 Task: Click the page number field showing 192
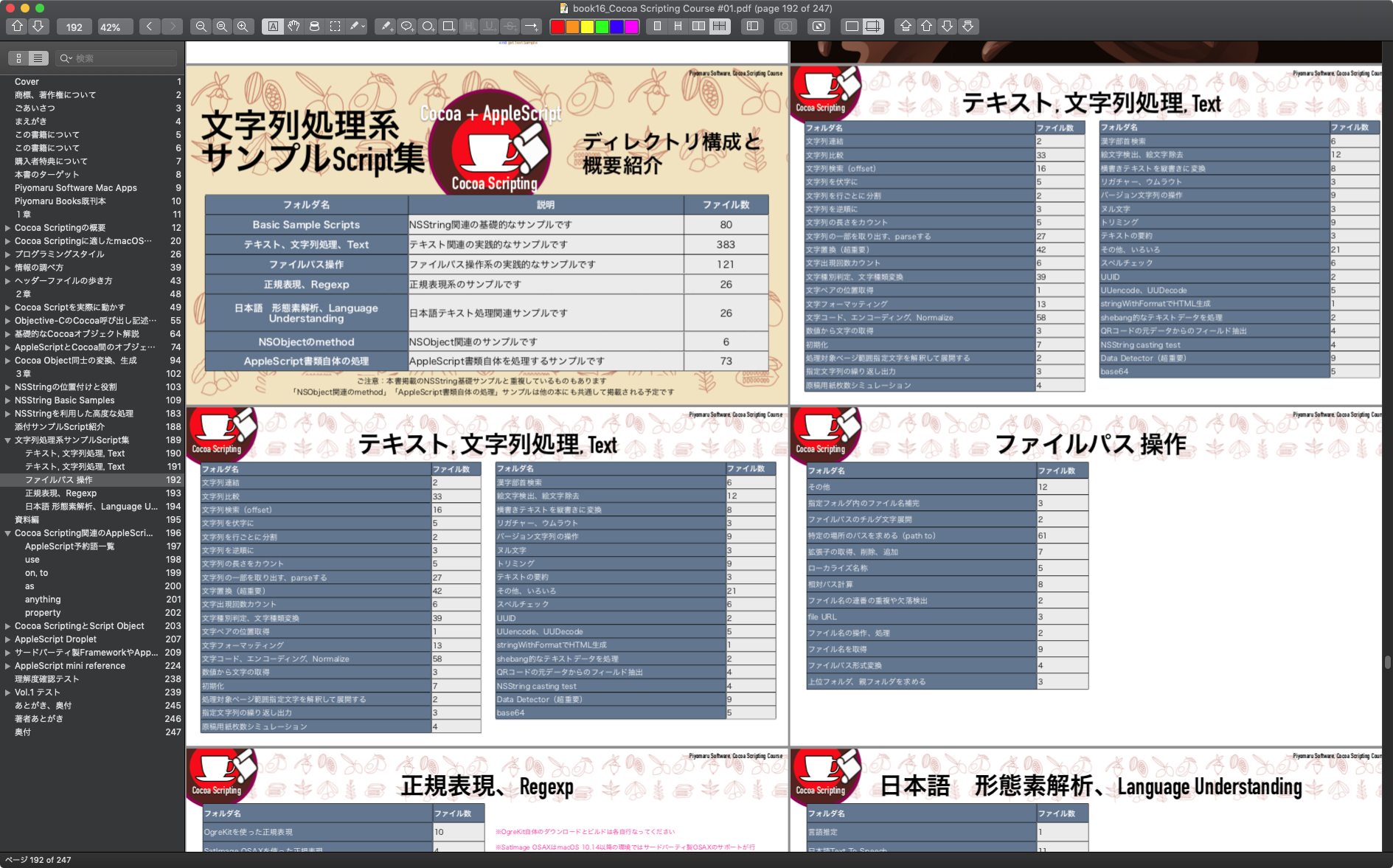pyautogui.click(x=74, y=27)
